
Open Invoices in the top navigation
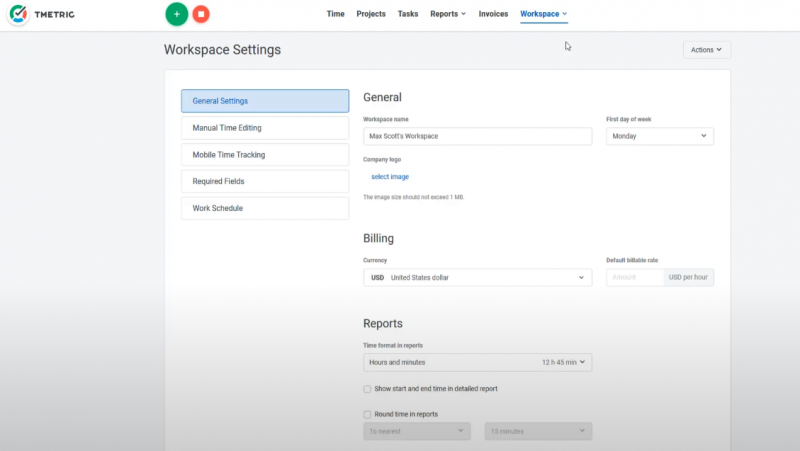(x=493, y=14)
